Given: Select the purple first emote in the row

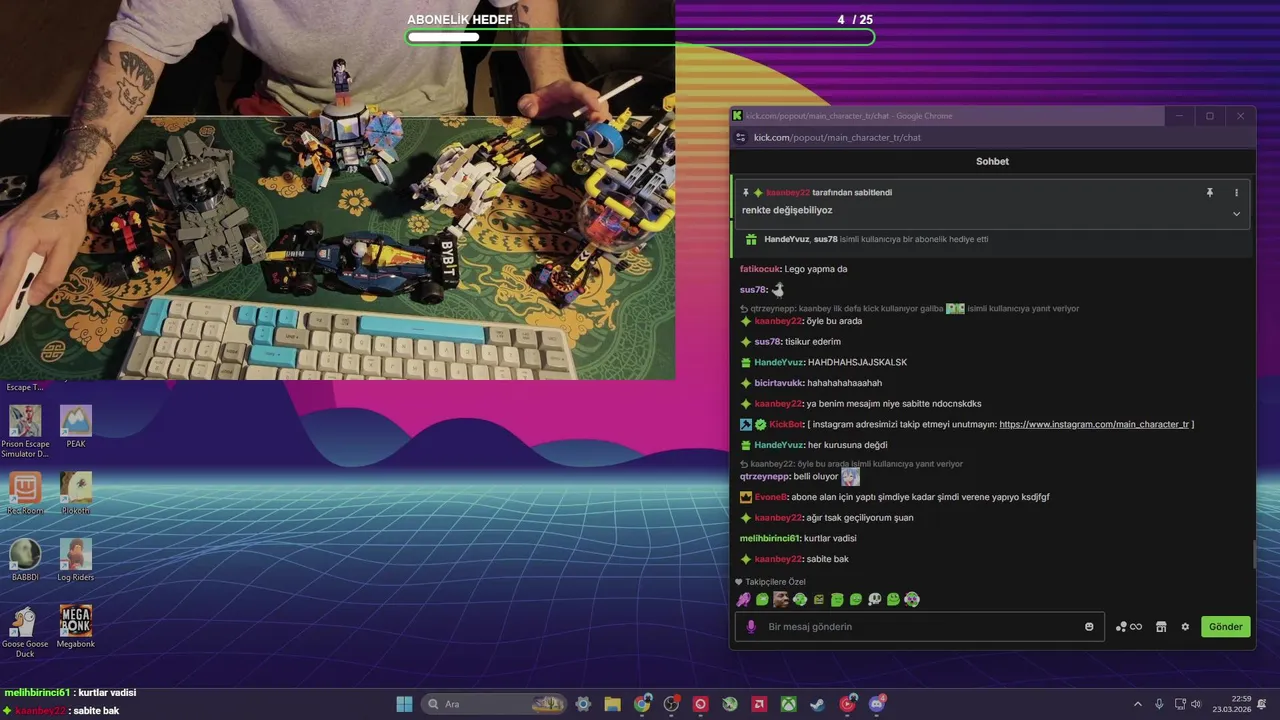Looking at the screenshot, I should 743,600.
